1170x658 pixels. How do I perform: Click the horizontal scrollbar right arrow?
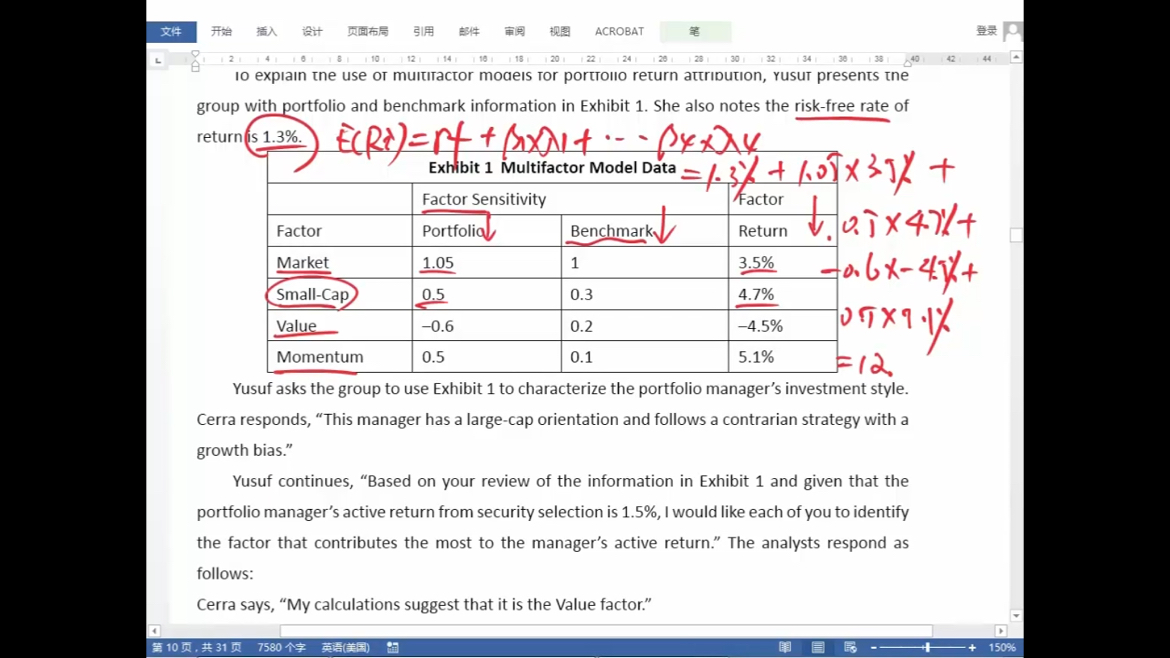click(1001, 630)
